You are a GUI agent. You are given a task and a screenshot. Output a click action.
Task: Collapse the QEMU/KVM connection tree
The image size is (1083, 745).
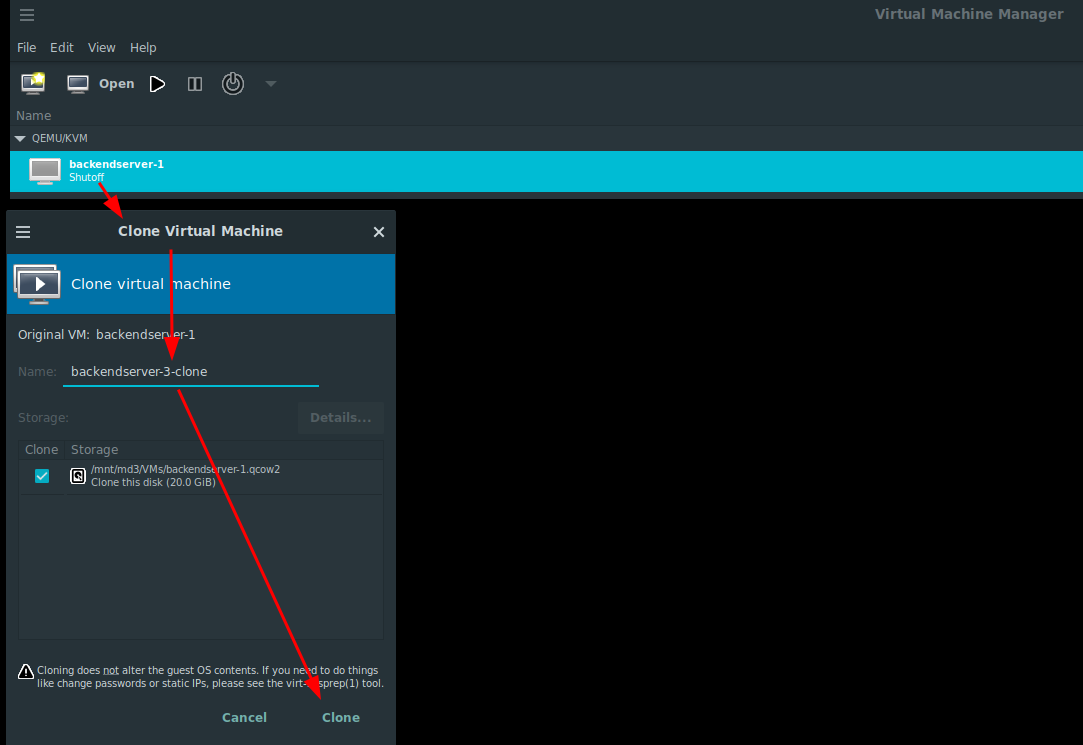(20, 139)
